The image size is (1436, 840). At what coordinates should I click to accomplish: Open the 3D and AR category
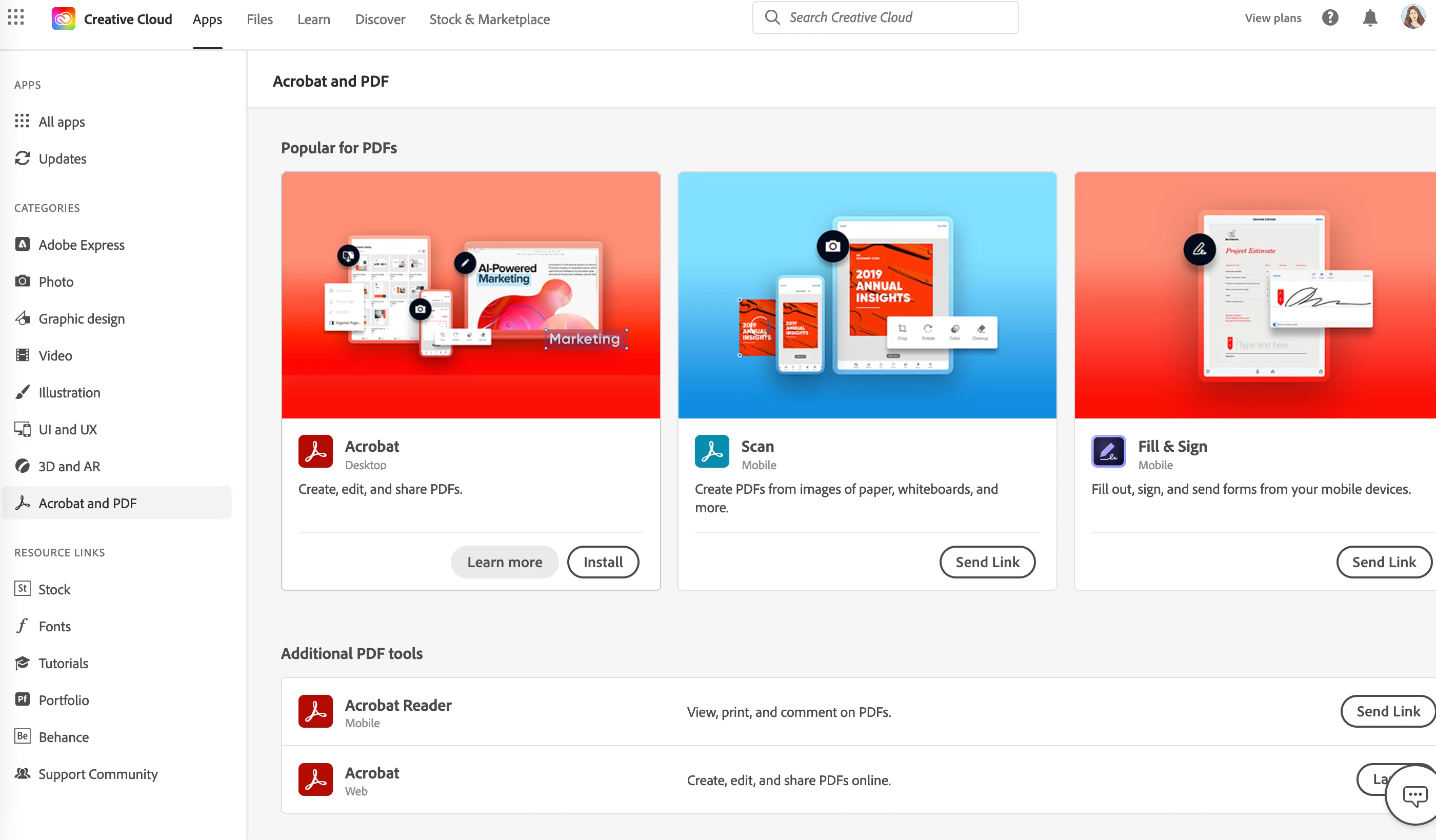pos(69,466)
